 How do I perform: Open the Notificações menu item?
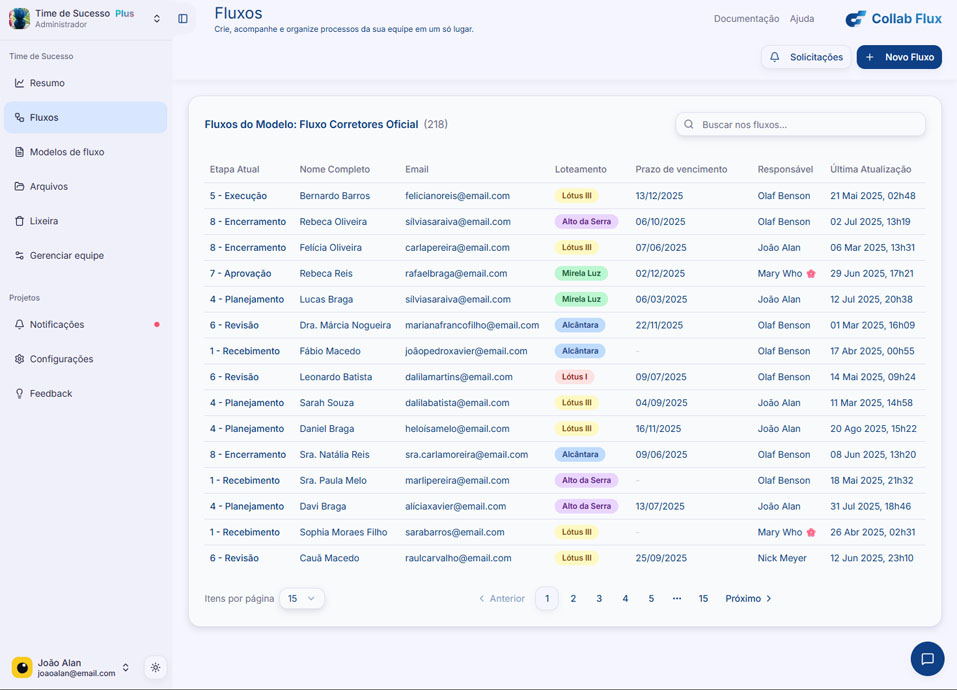coord(57,325)
